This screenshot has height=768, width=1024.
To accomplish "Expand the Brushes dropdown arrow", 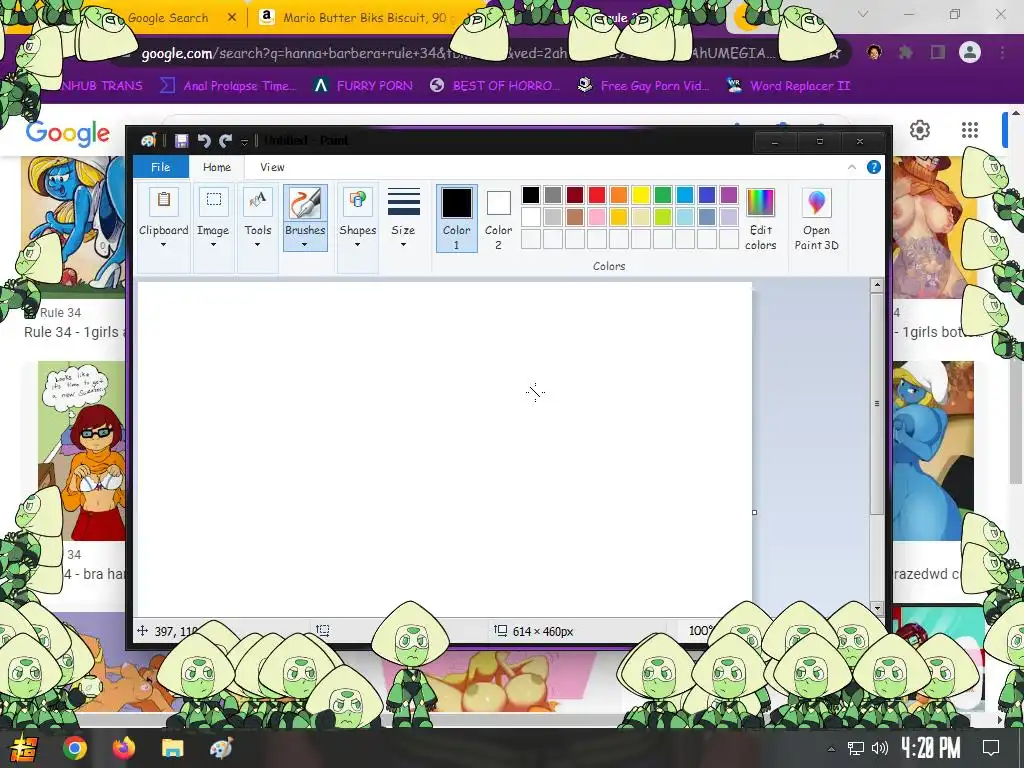I will pos(304,245).
